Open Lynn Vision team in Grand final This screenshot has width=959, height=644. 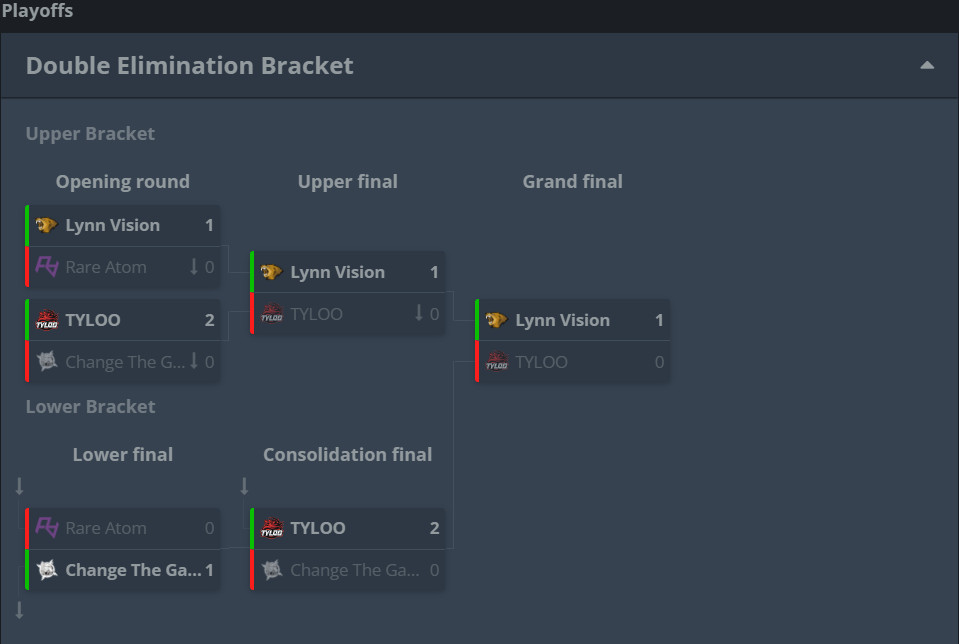tap(562, 320)
